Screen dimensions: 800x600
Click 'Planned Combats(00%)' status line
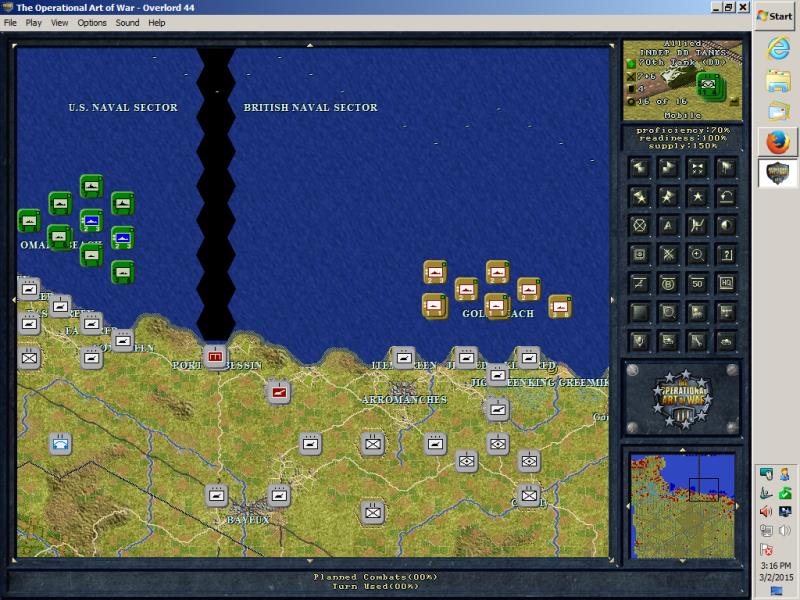click(x=376, y=577)
